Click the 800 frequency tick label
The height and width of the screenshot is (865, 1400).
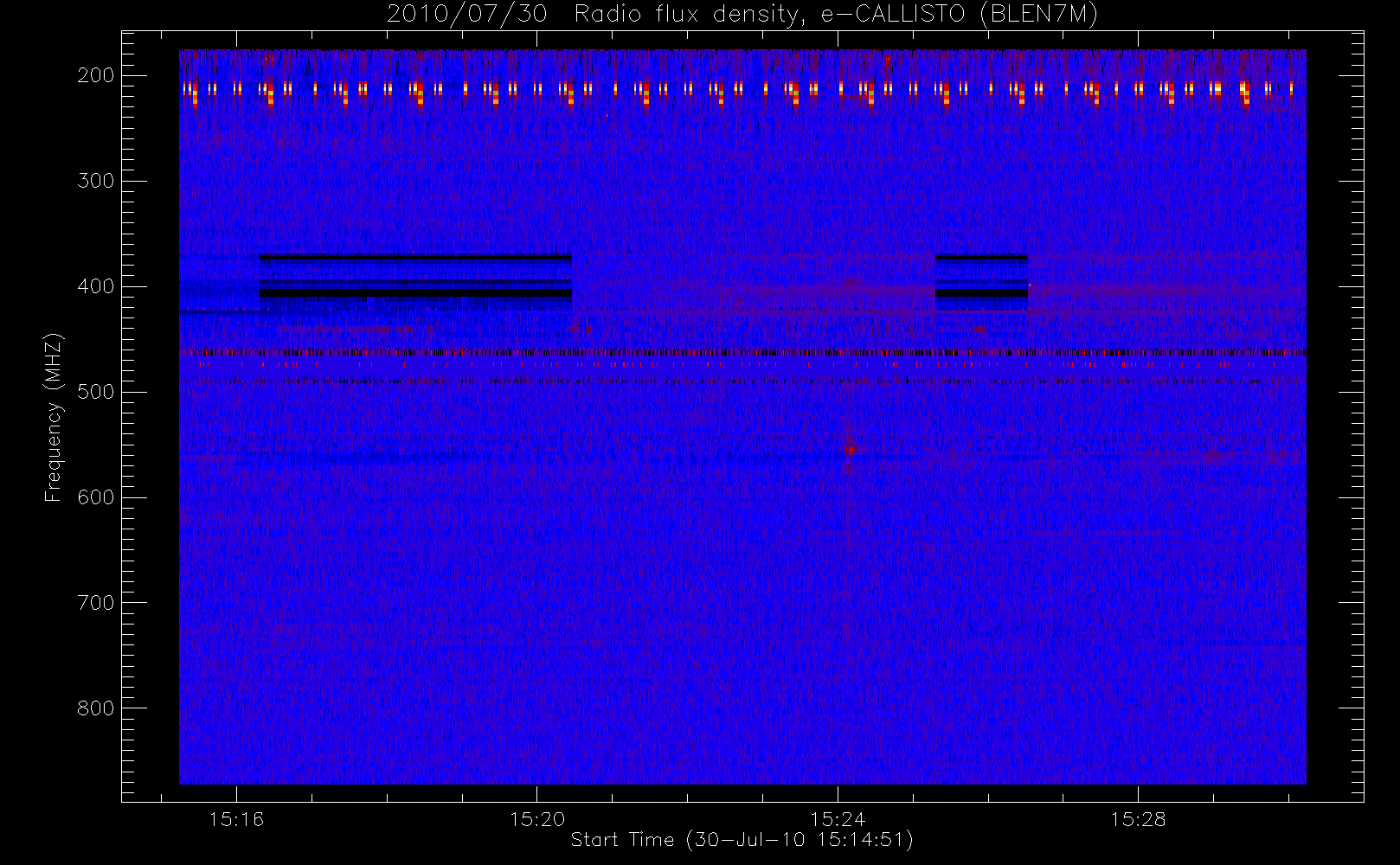point(96,708)
